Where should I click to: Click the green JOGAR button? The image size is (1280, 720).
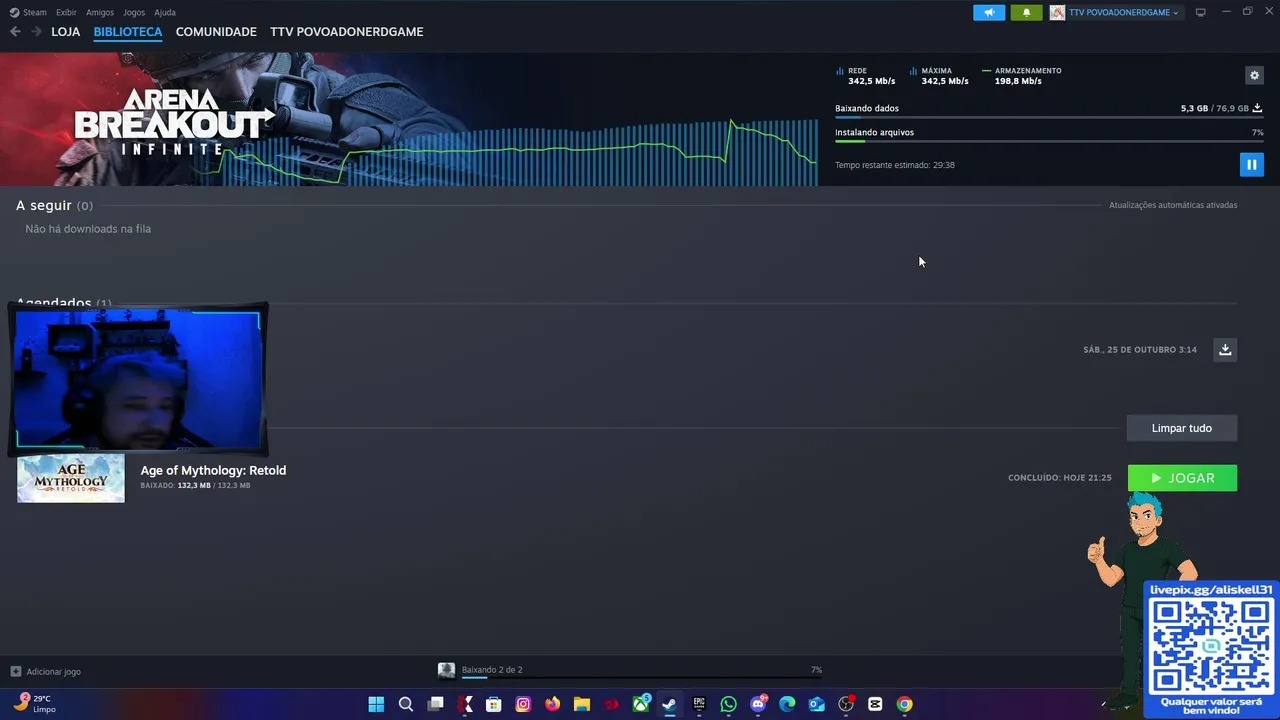tap(1182, 478)
